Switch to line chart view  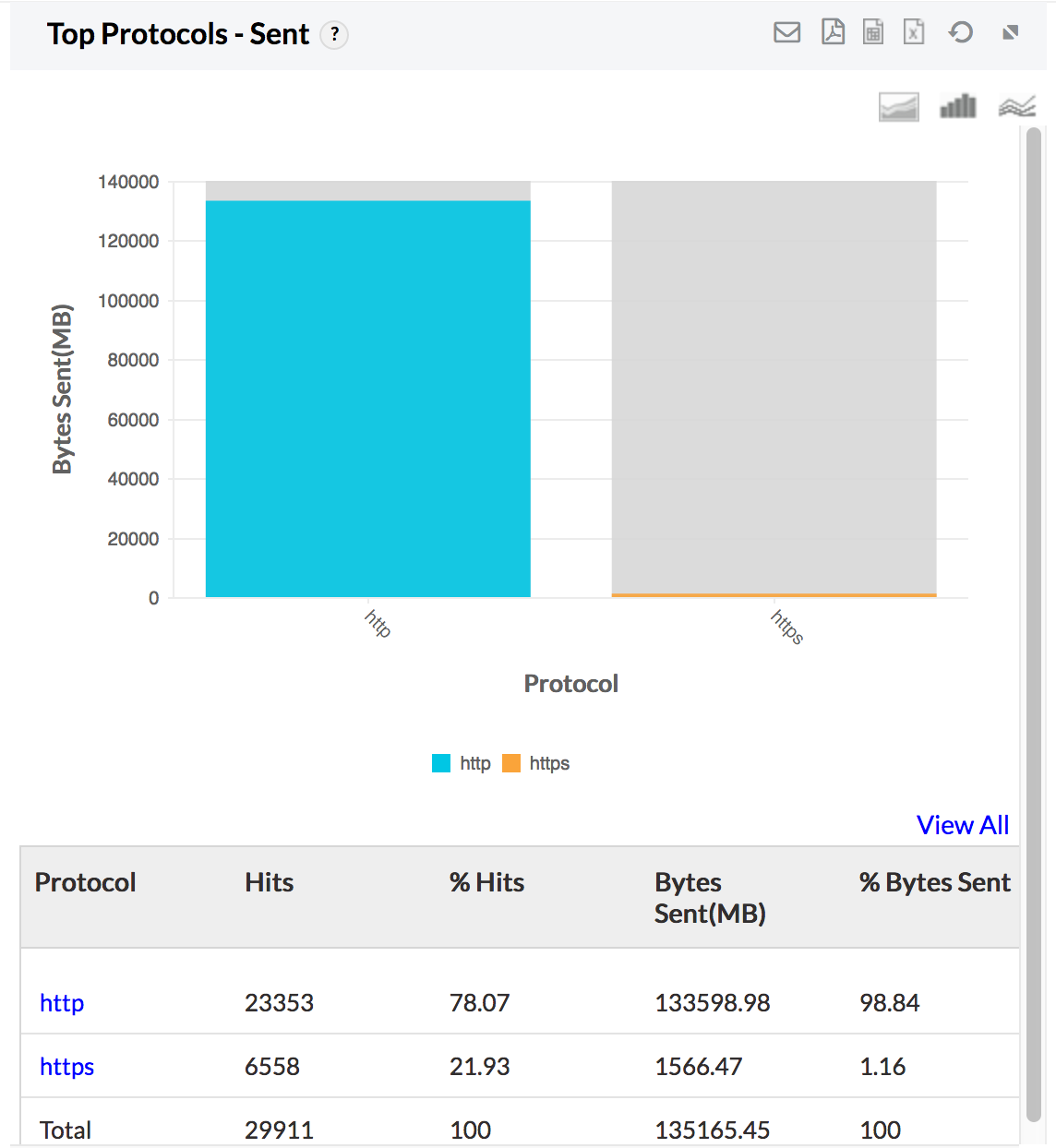(1016, 107)
